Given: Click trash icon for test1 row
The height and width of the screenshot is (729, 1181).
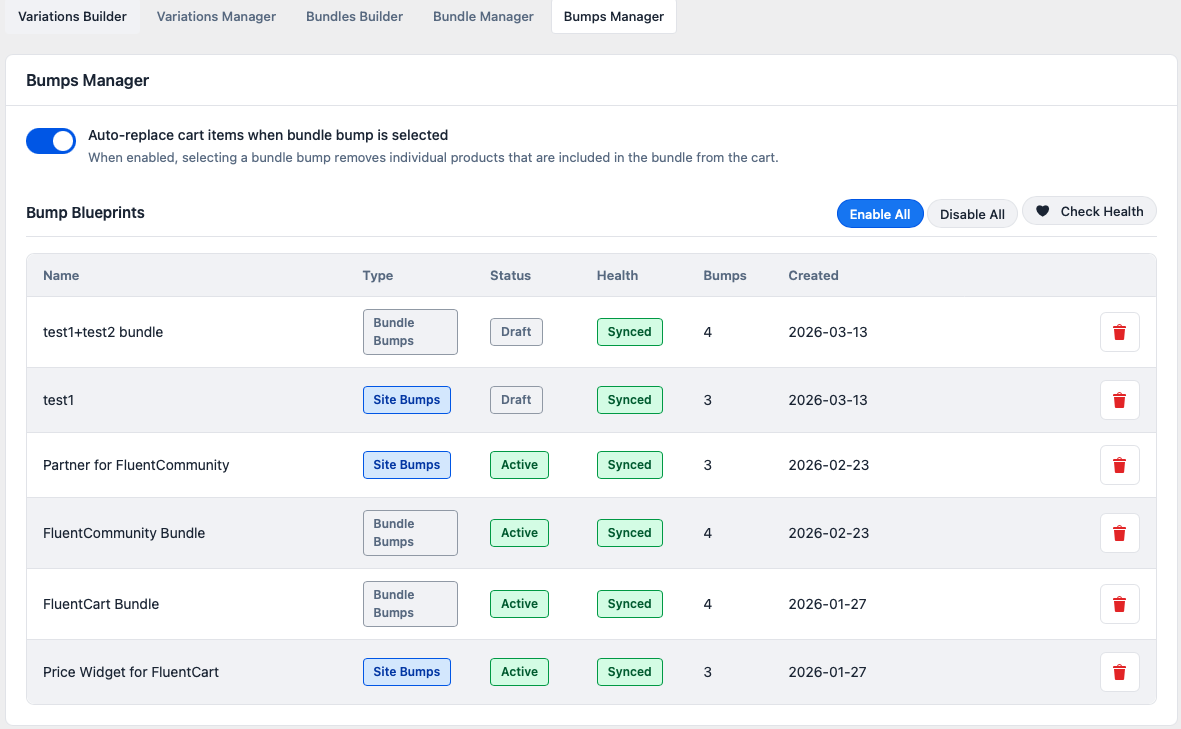Looking at the screenshot, I should tap(1119, 400).
